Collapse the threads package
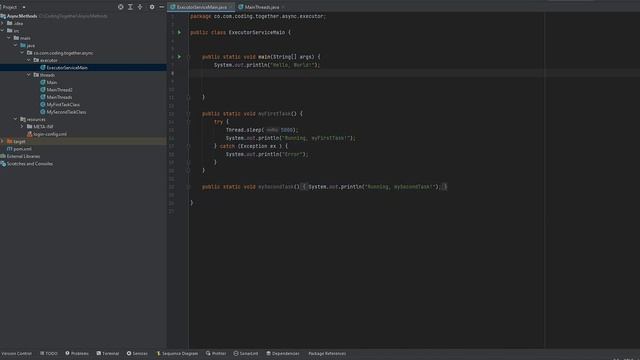 (x=29, y=75)
